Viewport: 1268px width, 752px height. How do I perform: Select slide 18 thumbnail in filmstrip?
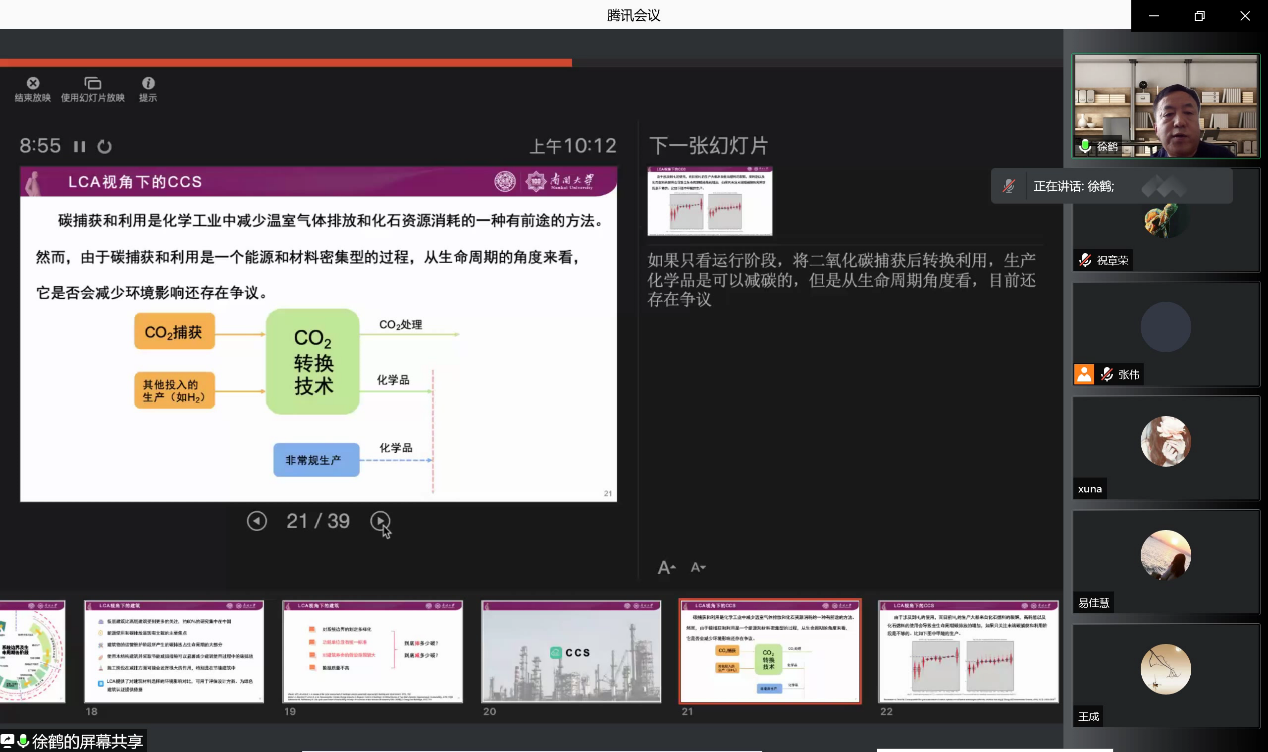[173, 651]
